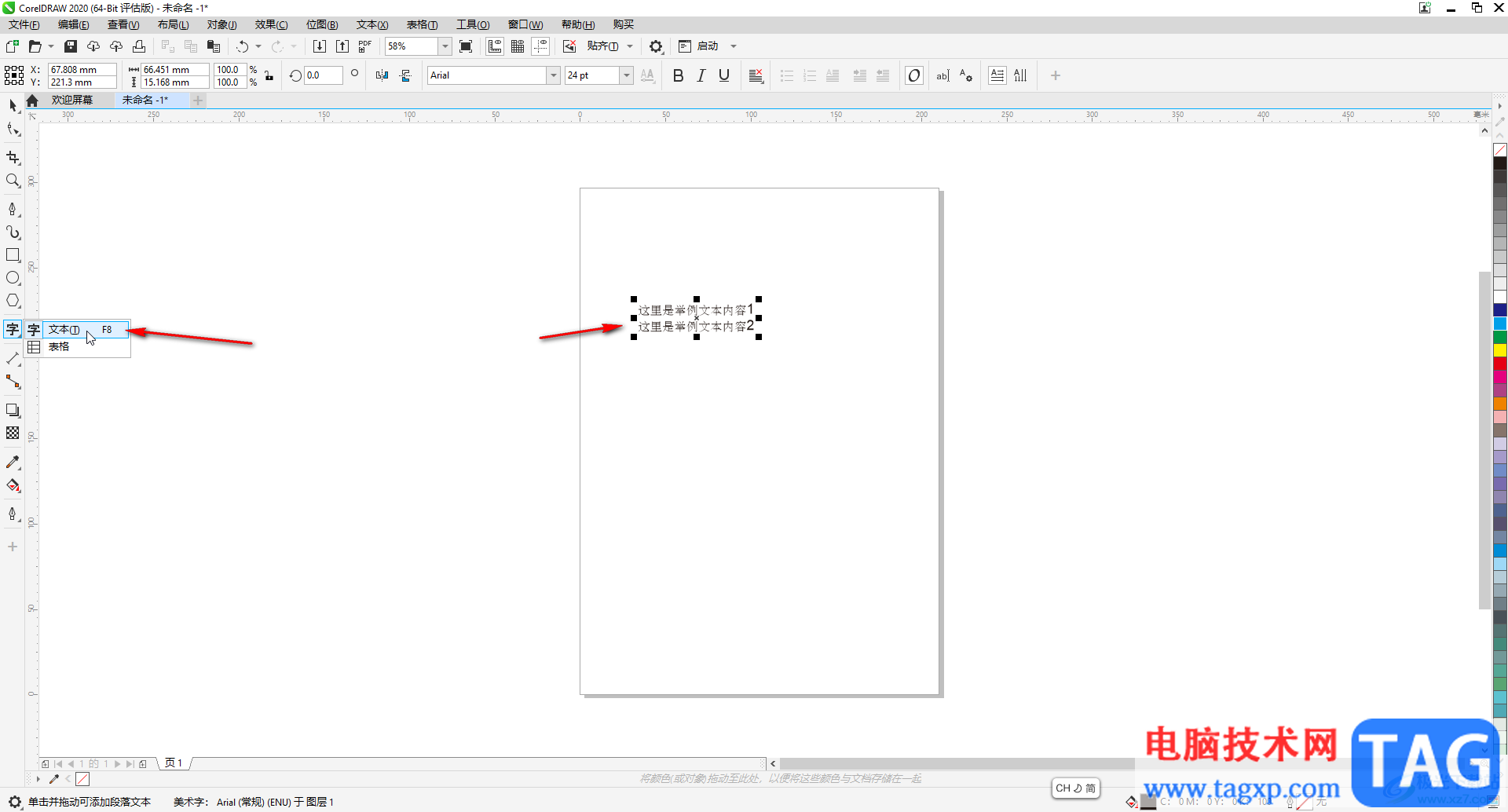Screen dimensions: 1508x812
Task: Select the Zoom magnifier tool
Action: [13, 181]
